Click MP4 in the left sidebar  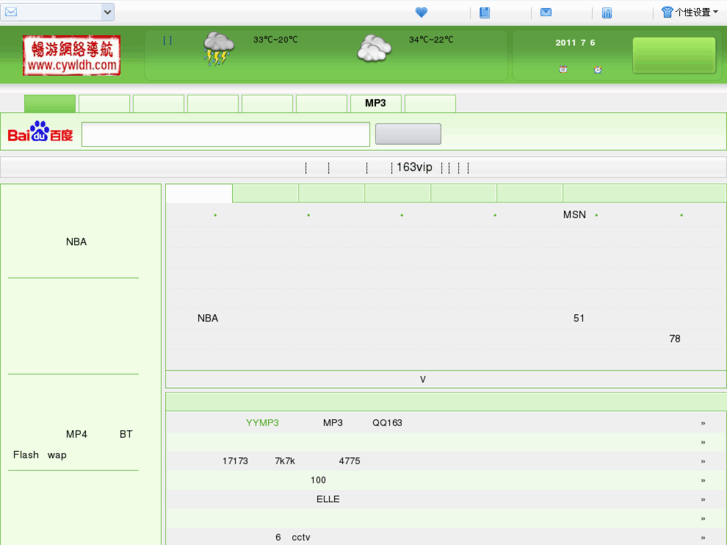pos(77,434)
